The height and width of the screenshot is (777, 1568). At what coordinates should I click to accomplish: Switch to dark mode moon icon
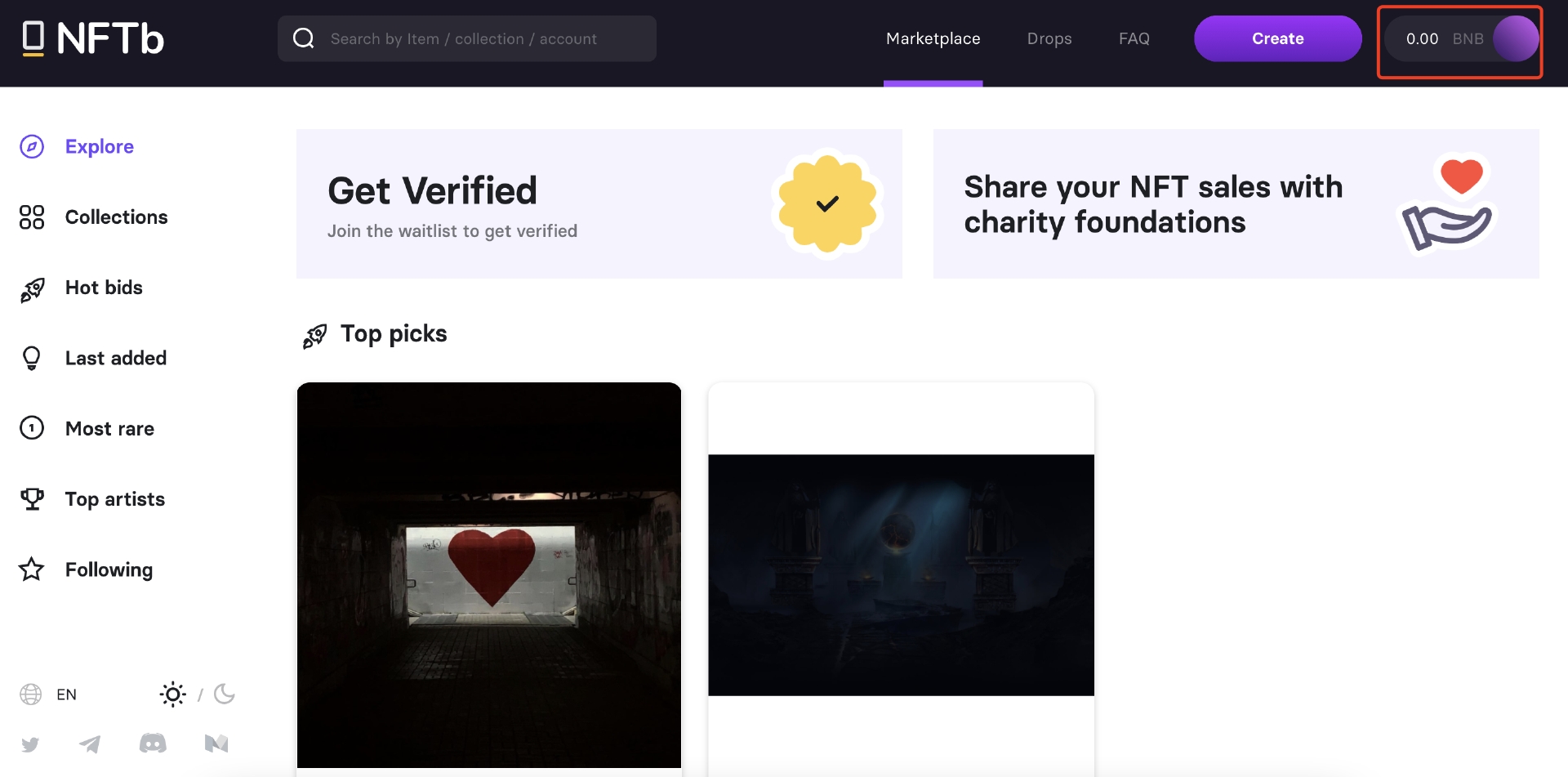pos(225,694)
